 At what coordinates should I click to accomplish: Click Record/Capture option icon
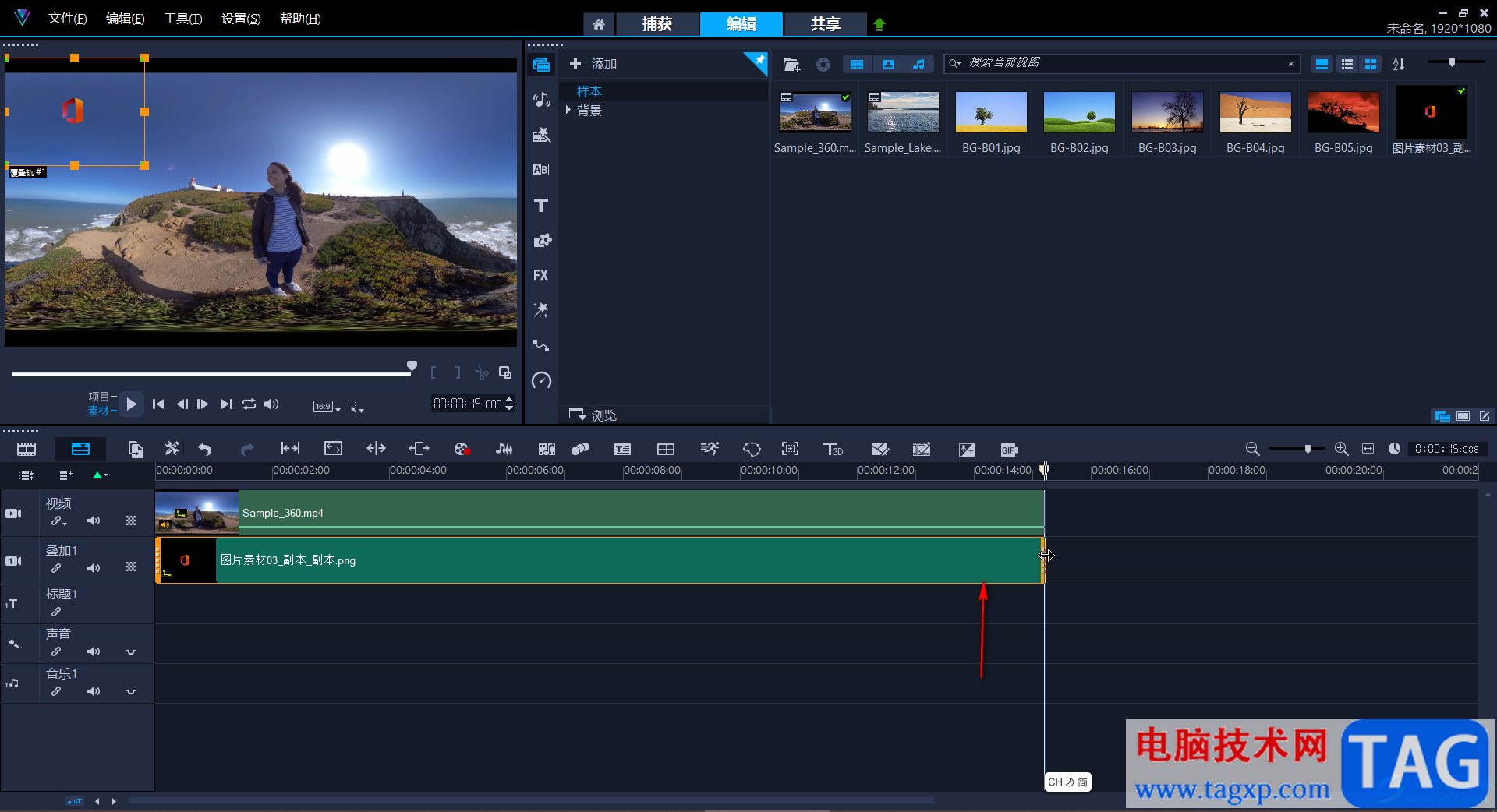pos(462,449)
